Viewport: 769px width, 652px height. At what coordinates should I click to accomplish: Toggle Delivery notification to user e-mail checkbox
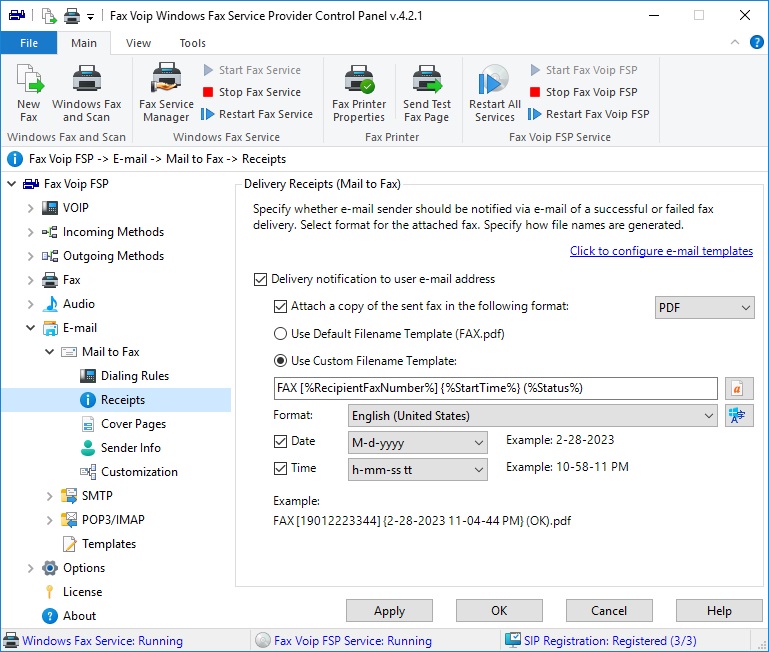(x=260, y=280)
